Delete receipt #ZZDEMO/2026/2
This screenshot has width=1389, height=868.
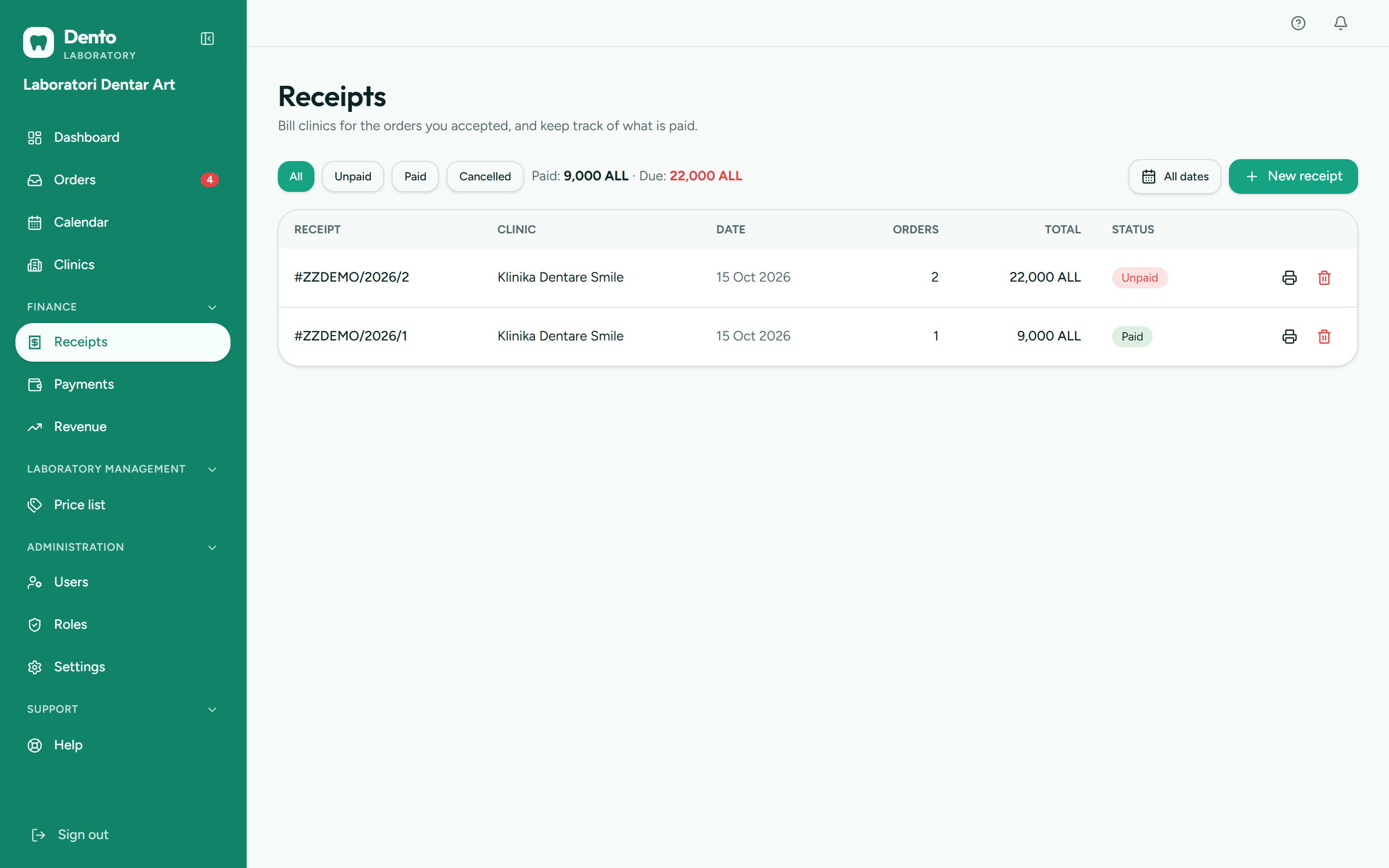click(x=1324, y=278)
